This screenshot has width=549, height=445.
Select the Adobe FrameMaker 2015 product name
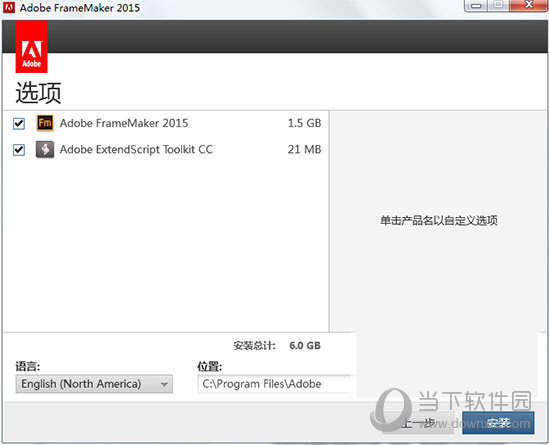click(x=124, y=123)
